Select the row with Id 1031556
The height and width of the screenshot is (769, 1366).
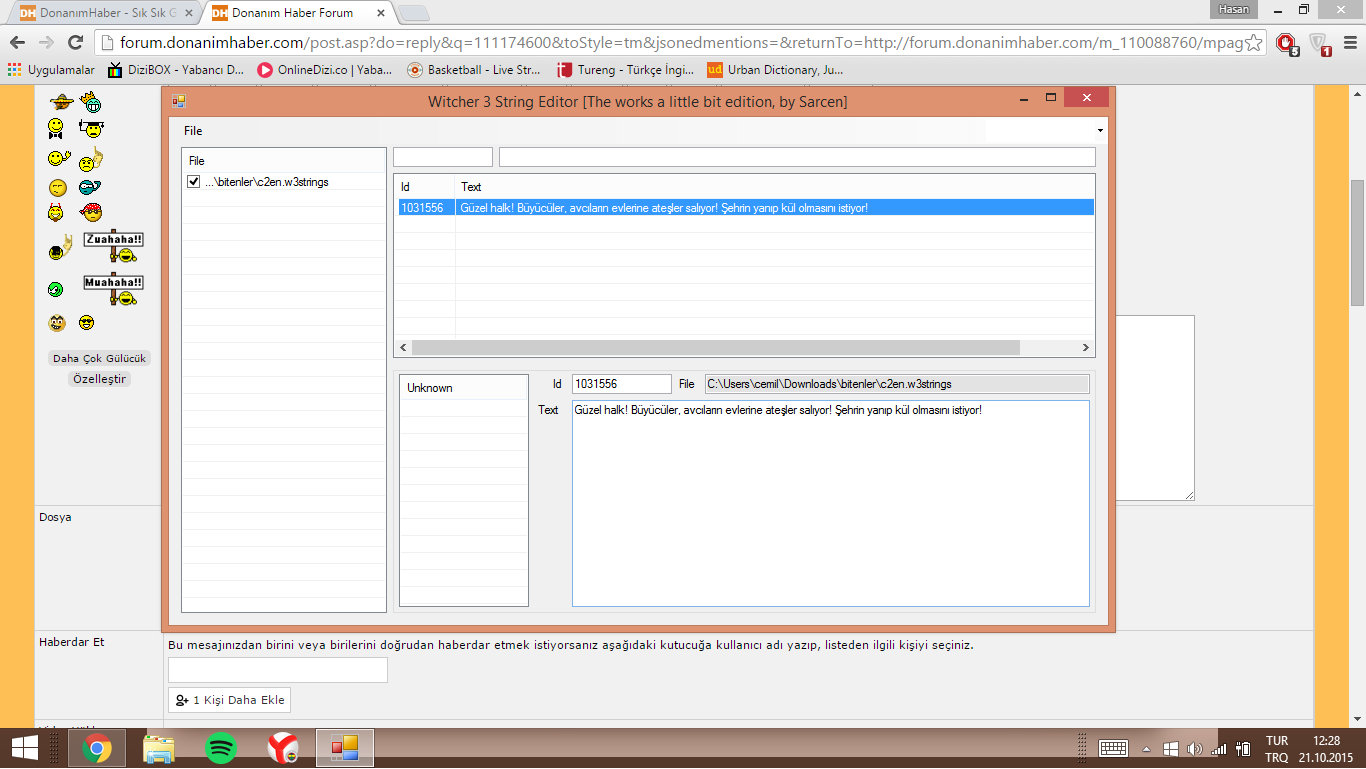pyautogui.click(x=744, y=207)
